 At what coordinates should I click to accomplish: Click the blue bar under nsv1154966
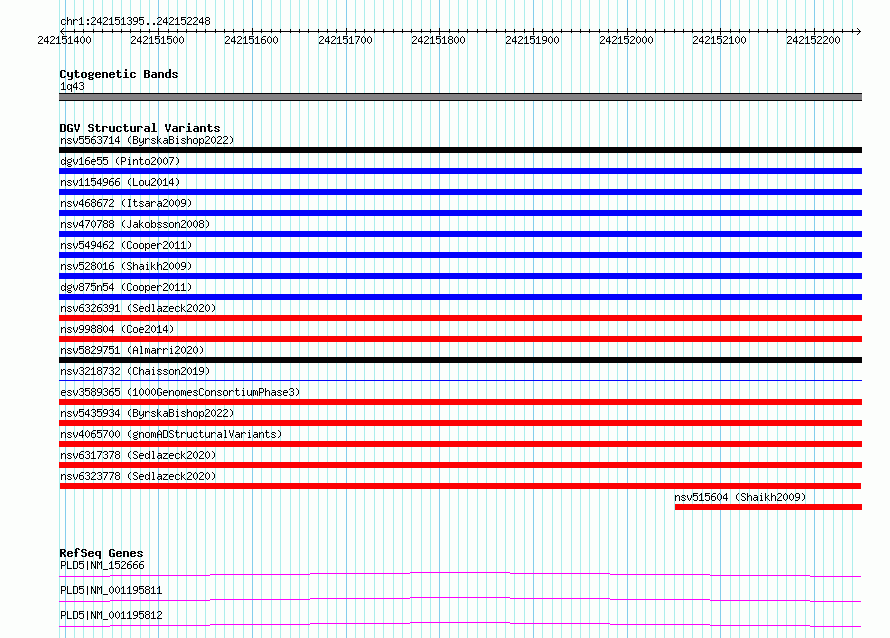[x=460, y=192]
